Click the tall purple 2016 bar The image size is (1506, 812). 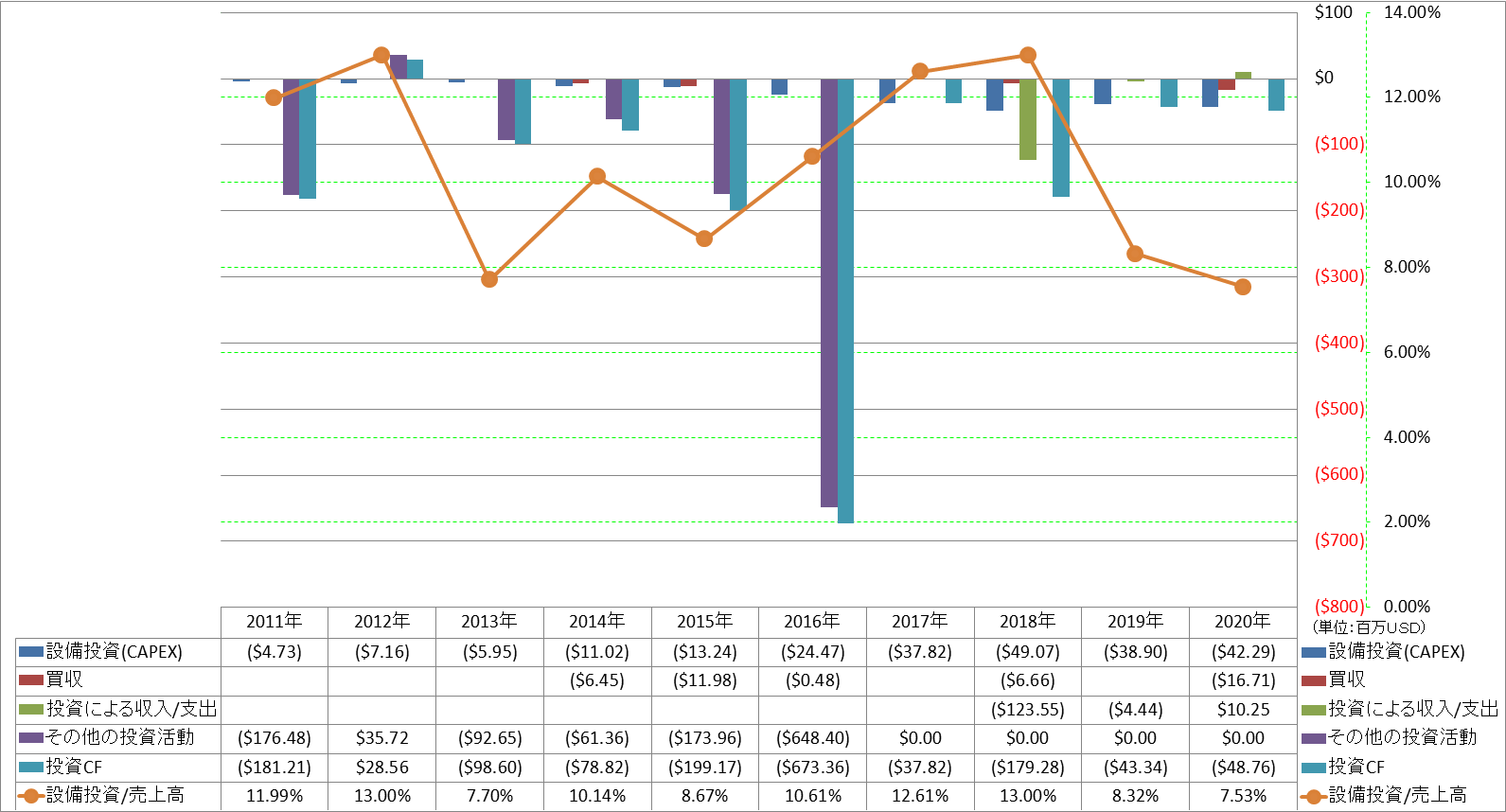coord(829,293)
